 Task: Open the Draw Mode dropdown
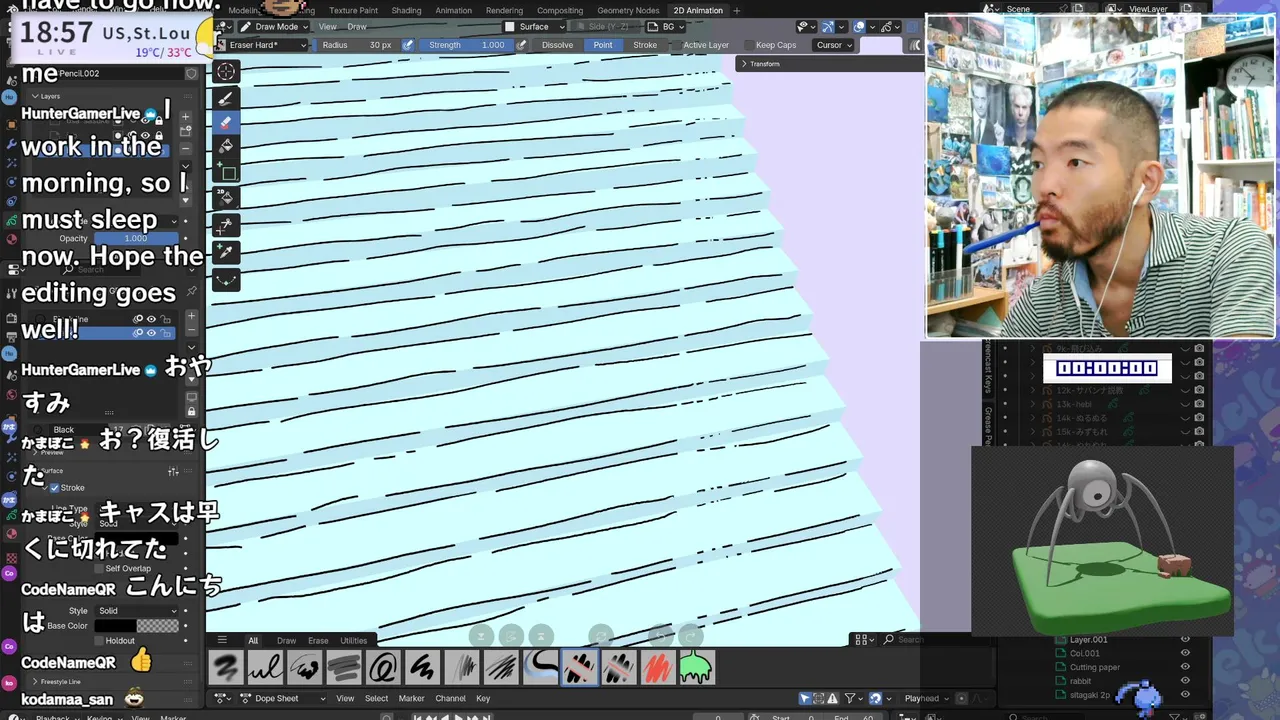click(274, 27)
